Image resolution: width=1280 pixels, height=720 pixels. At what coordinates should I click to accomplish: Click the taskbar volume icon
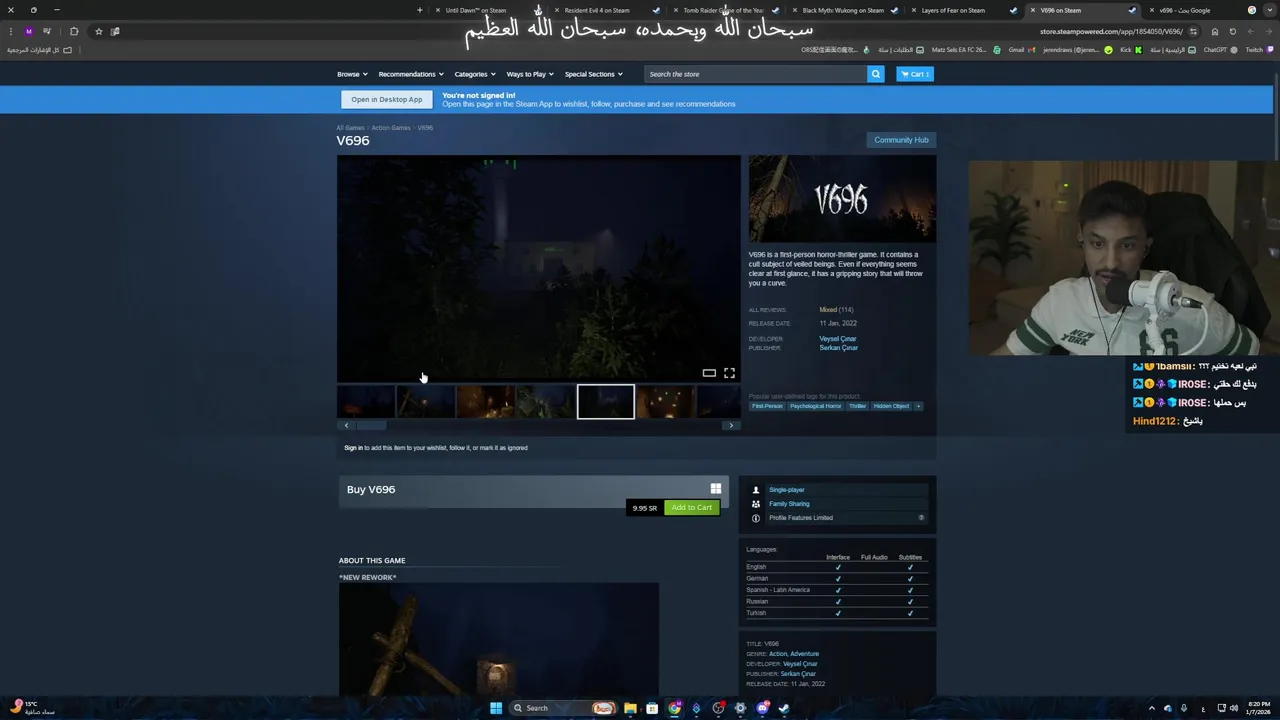pyautogui.click(x=1234, y=708)
